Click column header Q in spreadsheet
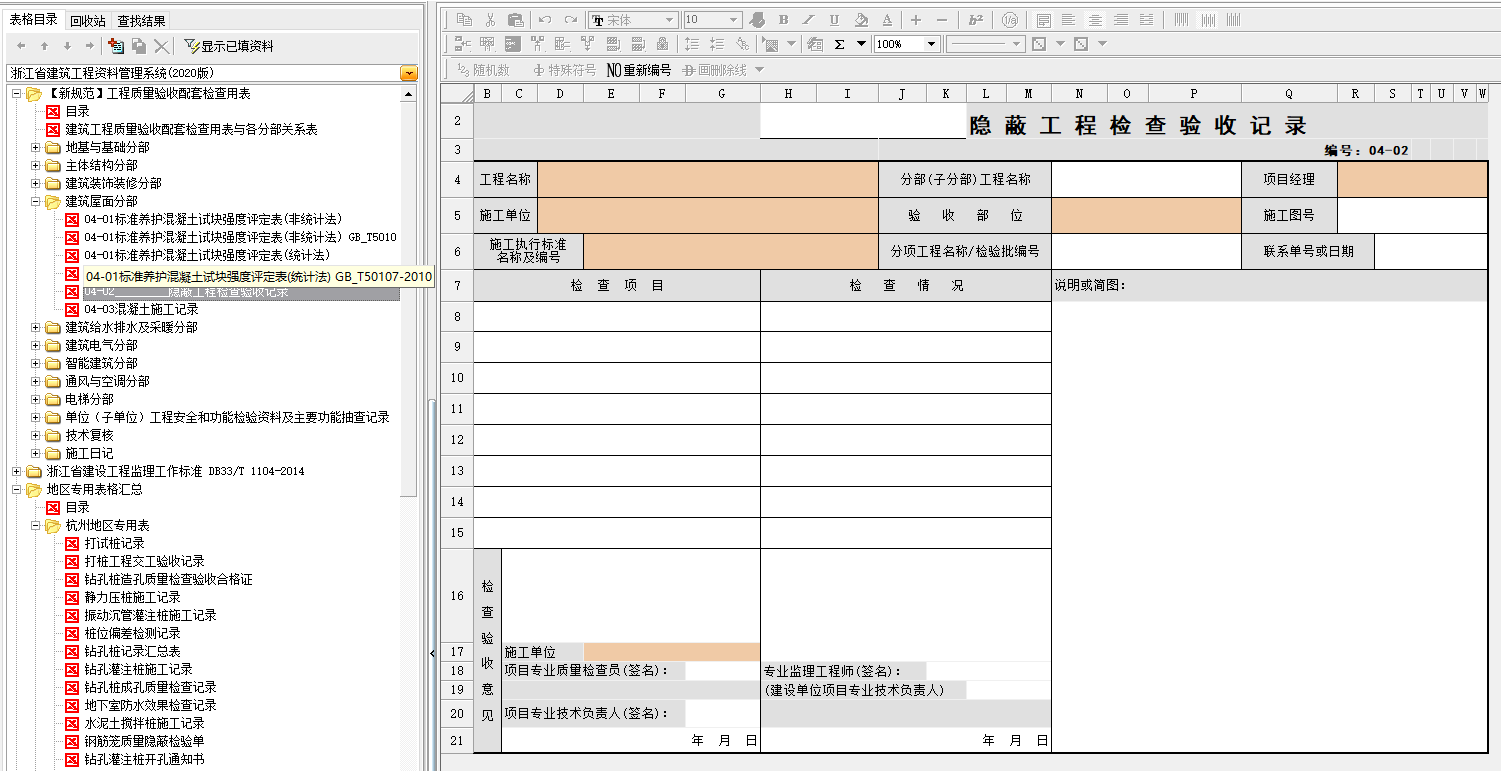The height and width of the screenshot is (771, 1501). (1289, 94)
